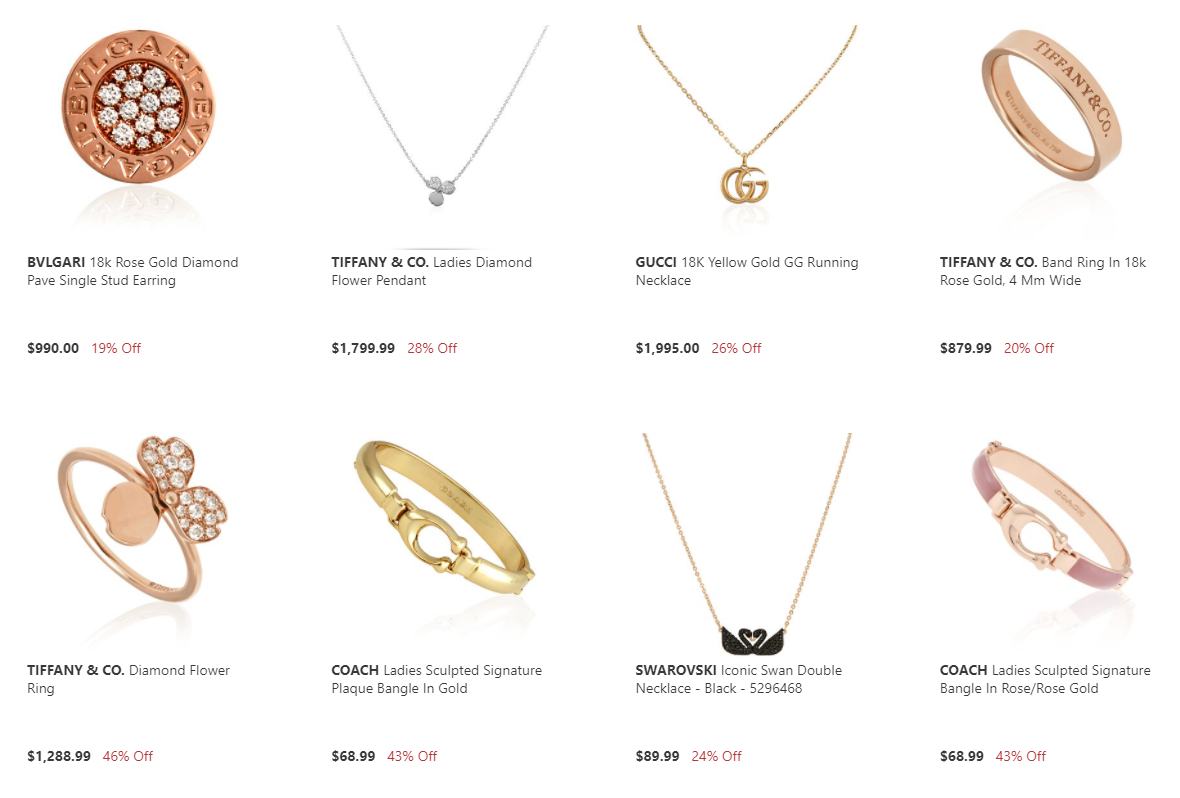Open SWAROVSKI Iconic Swan Double Necklace title
Image resolution: width=1180 pixels, height=798 pixels.
tap(738, 679)
